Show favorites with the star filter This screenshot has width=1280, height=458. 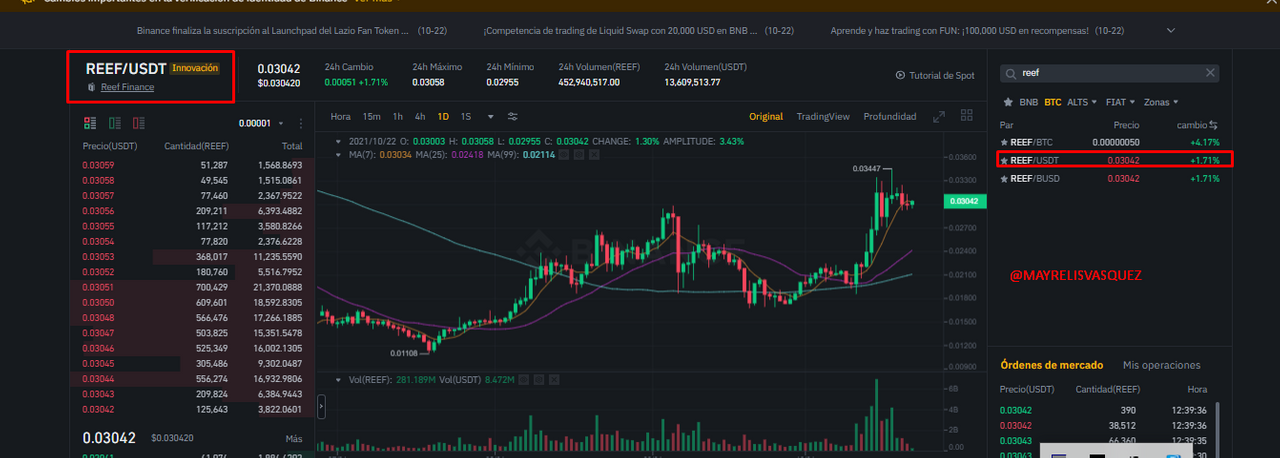1006,102
